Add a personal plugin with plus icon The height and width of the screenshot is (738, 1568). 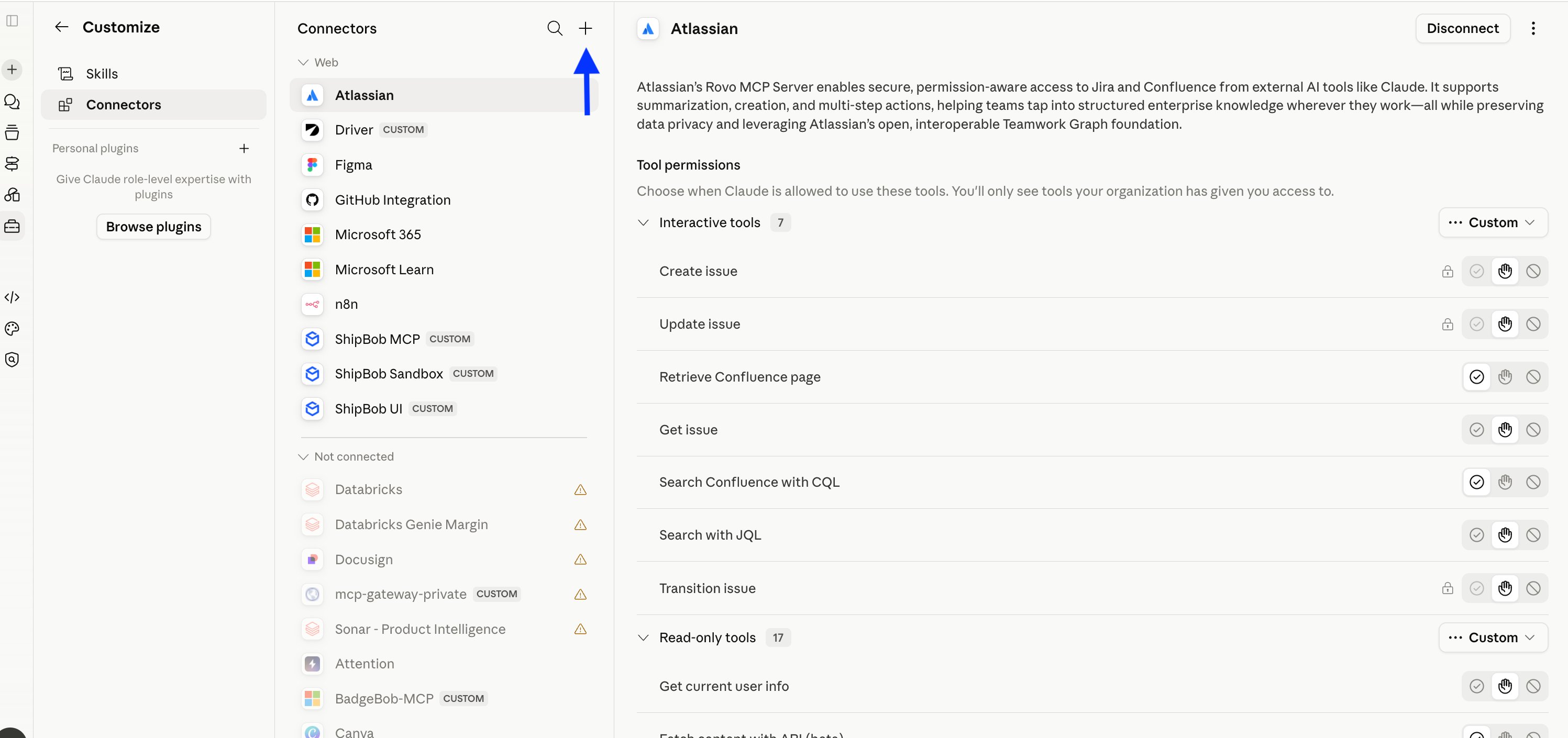[x=244, y=149]
